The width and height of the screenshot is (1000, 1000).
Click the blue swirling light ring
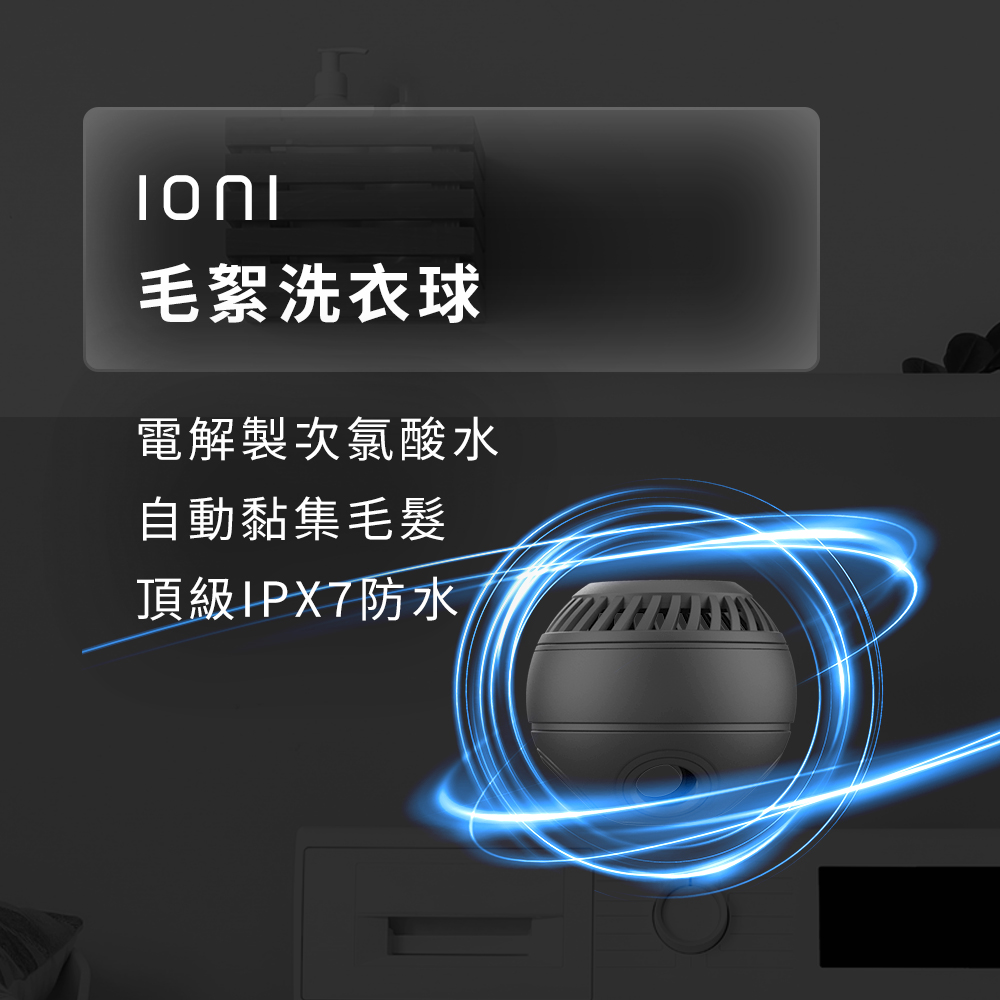pyautogui.click(x=670, y=676)
